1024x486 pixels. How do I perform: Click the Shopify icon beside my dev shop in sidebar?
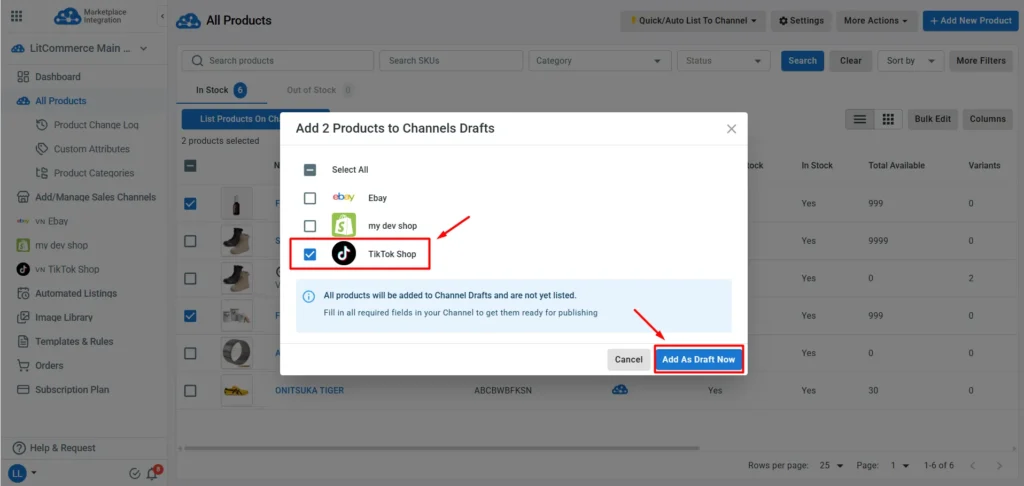click(23, 245)
